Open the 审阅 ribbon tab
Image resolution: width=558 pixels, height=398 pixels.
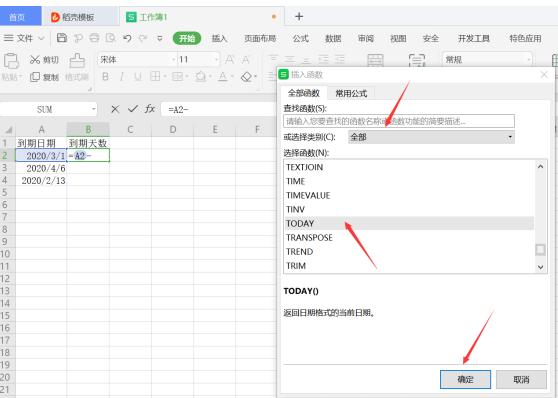pyautogui.click(x=365, y=38)
